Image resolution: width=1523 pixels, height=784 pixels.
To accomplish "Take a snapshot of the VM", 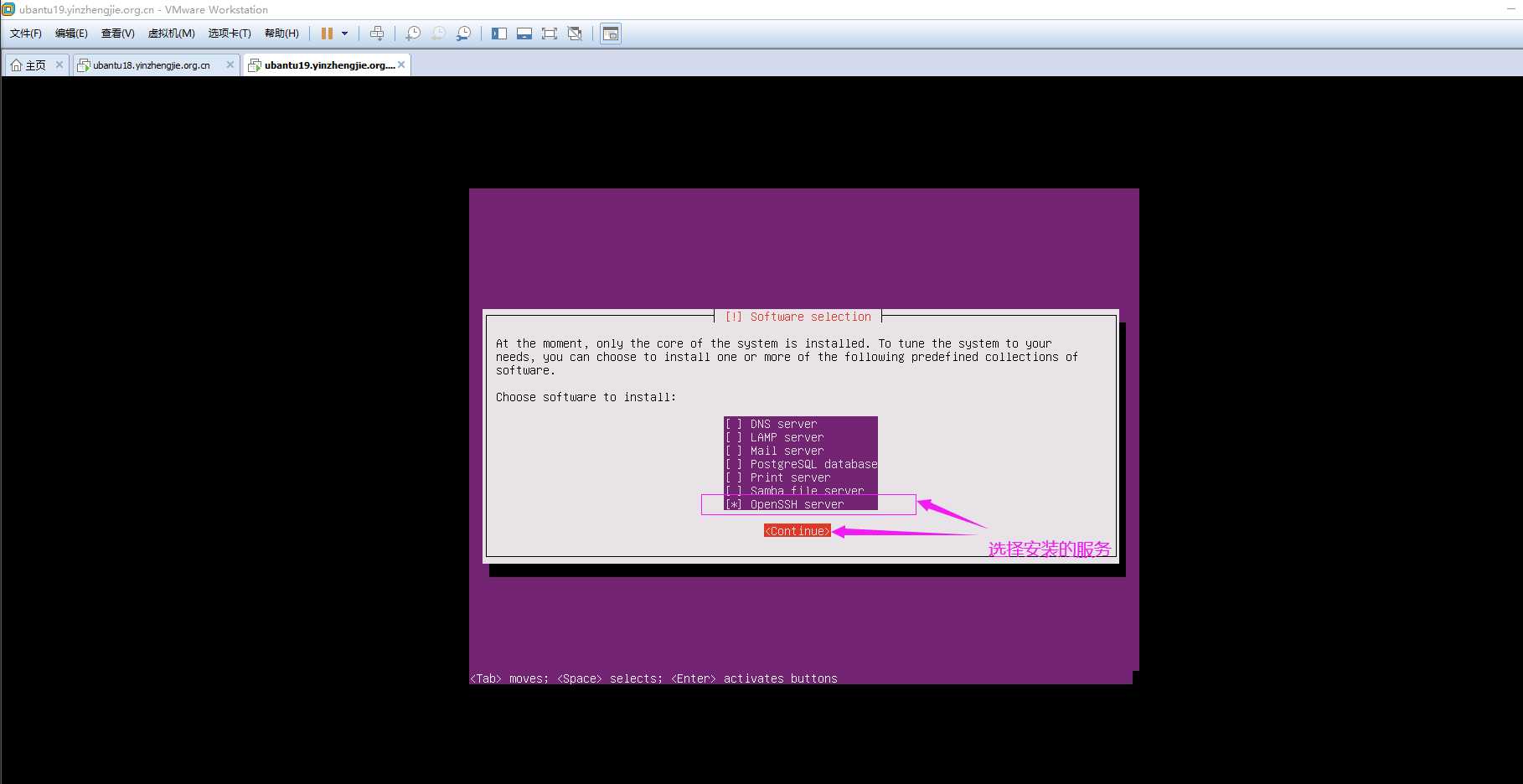I will (x=413, y=34).
